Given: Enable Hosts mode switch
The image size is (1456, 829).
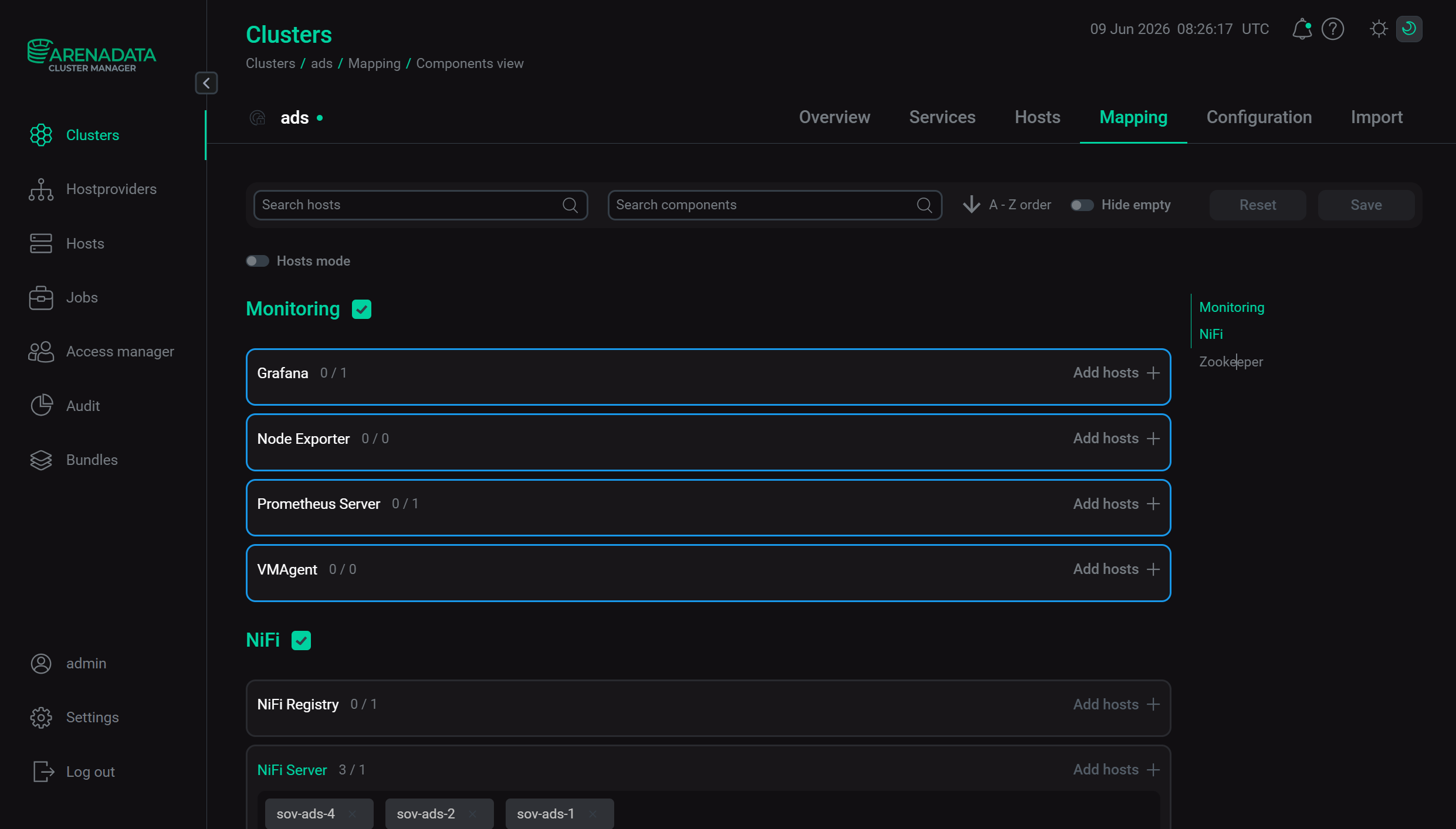Looking at the screenshot, I should click(257, 261).
